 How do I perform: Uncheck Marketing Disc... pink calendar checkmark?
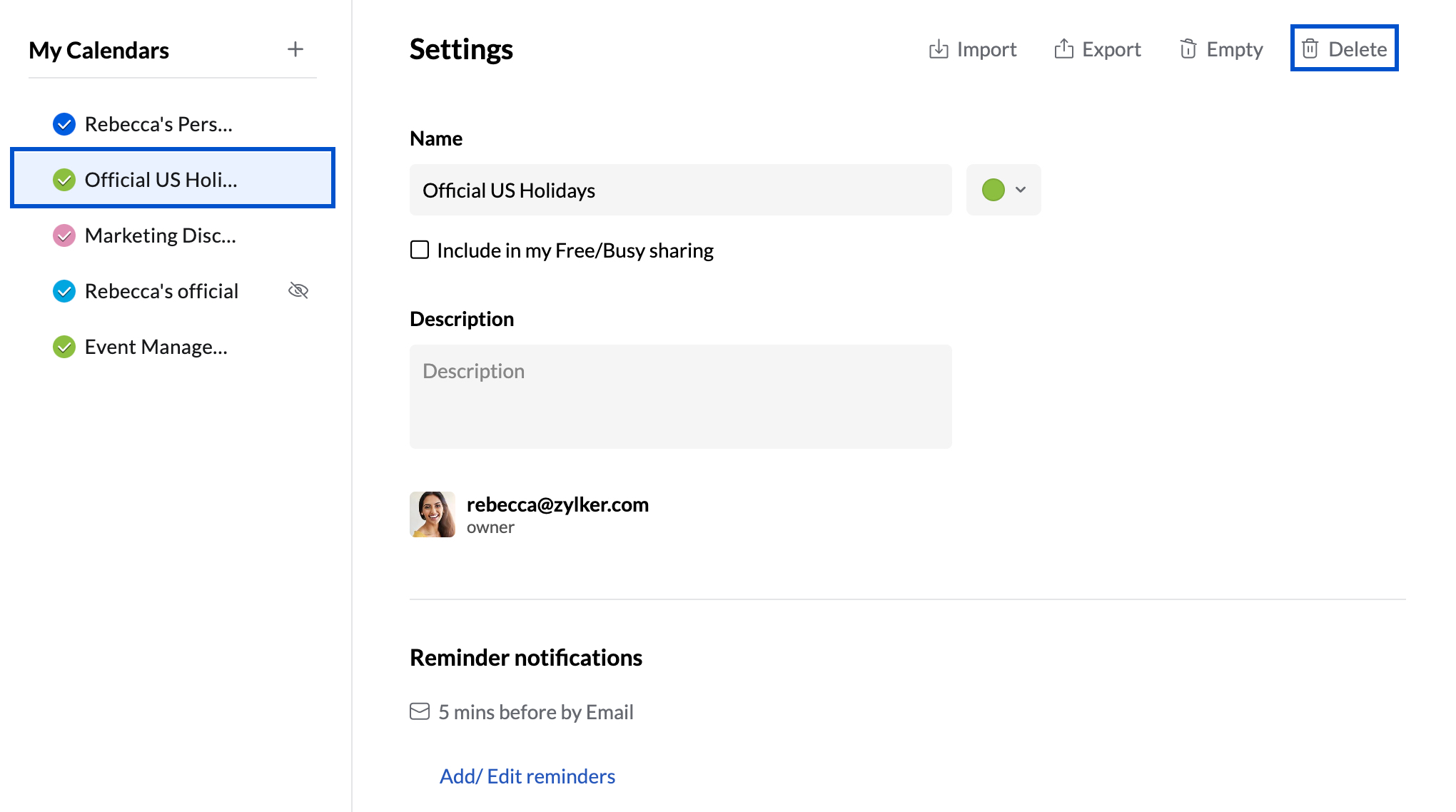(x=64, y=235)
